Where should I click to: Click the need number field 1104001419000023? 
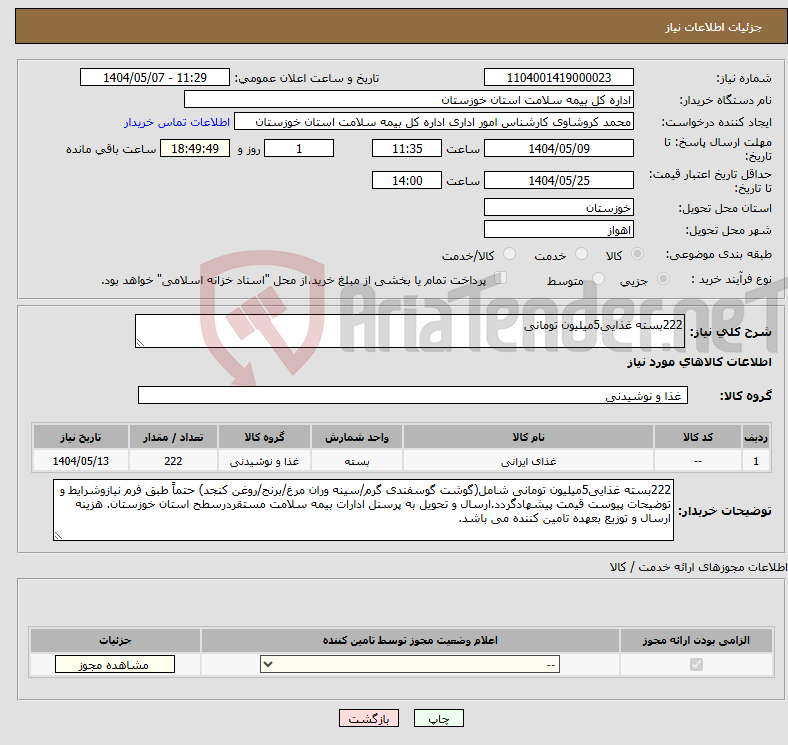pos(558,77)
